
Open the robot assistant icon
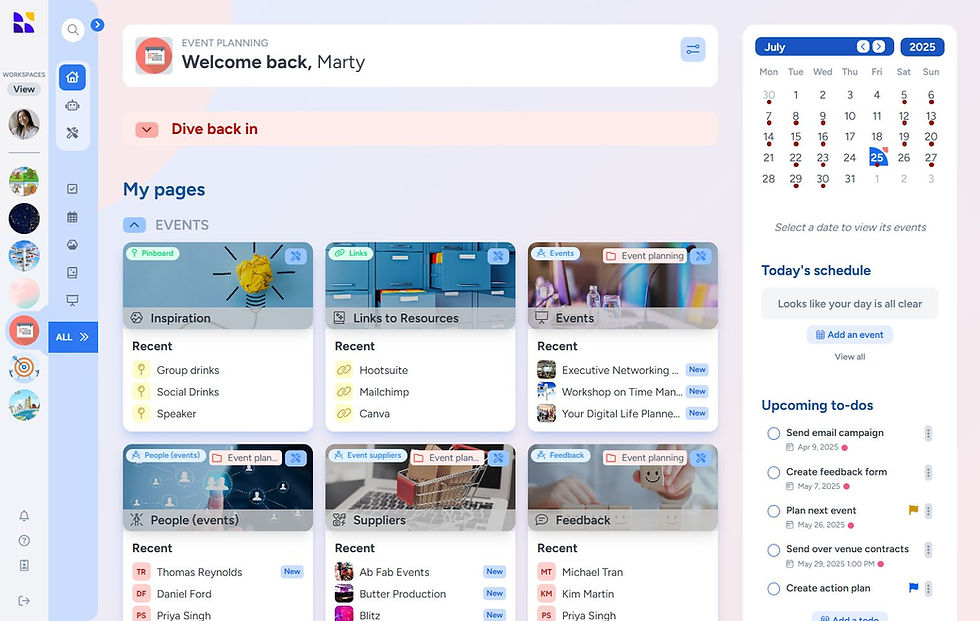point(72,106)
